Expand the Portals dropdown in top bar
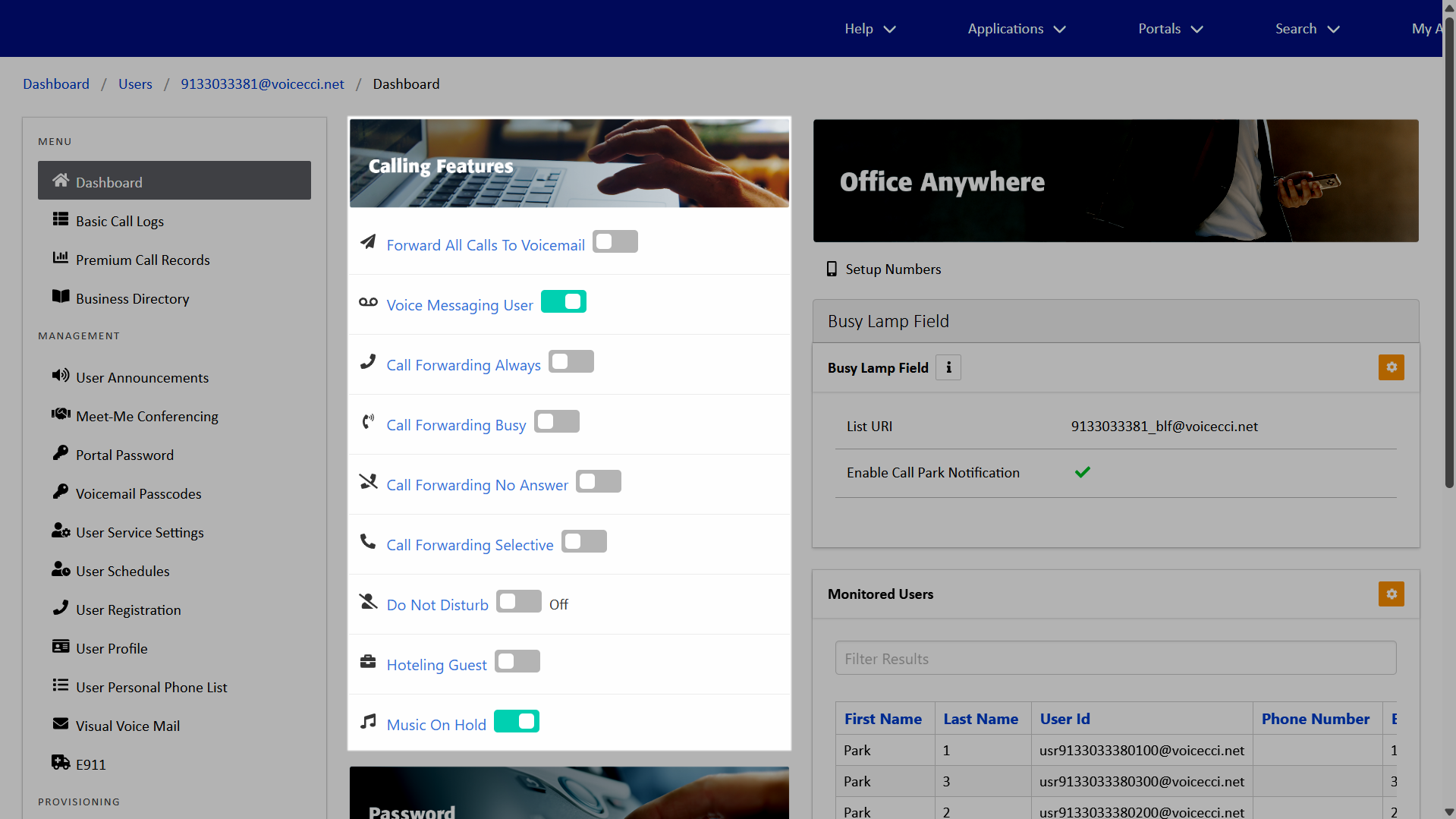The width and height of the screenshot is (1456, 819). pos(1170,29)
